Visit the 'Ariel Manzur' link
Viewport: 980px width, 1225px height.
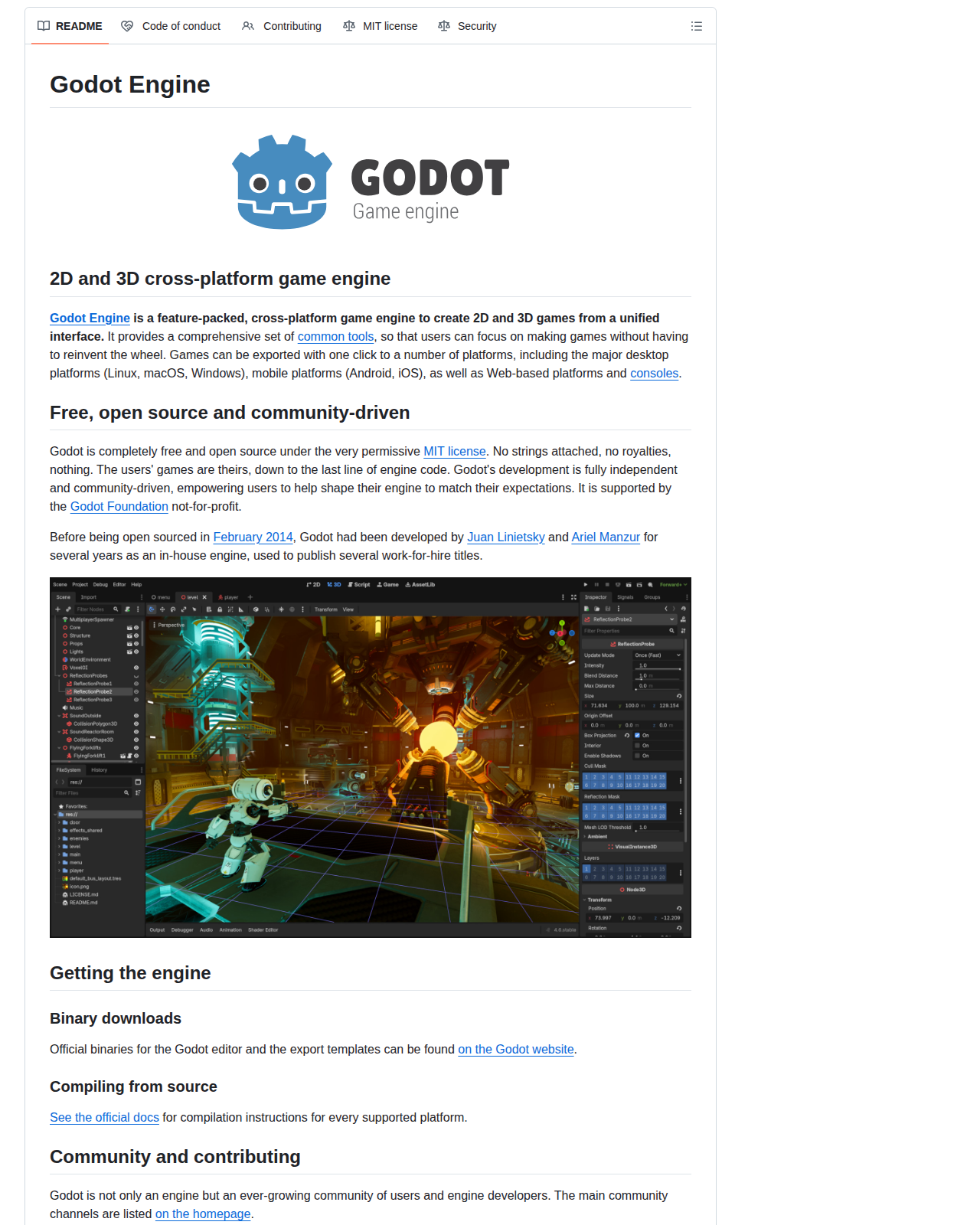point(606,537)
